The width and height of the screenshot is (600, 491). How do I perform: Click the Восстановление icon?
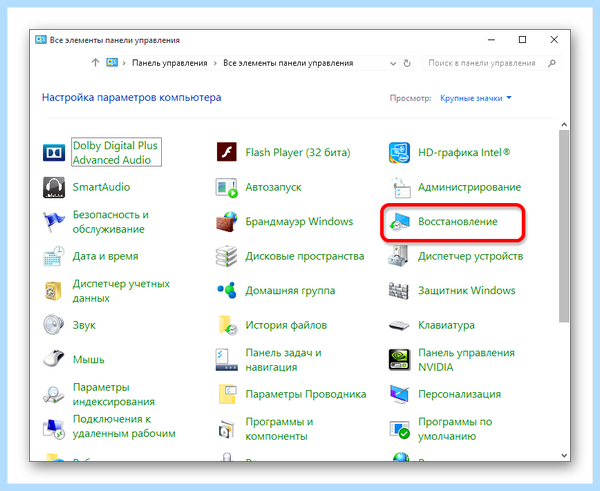399,222
